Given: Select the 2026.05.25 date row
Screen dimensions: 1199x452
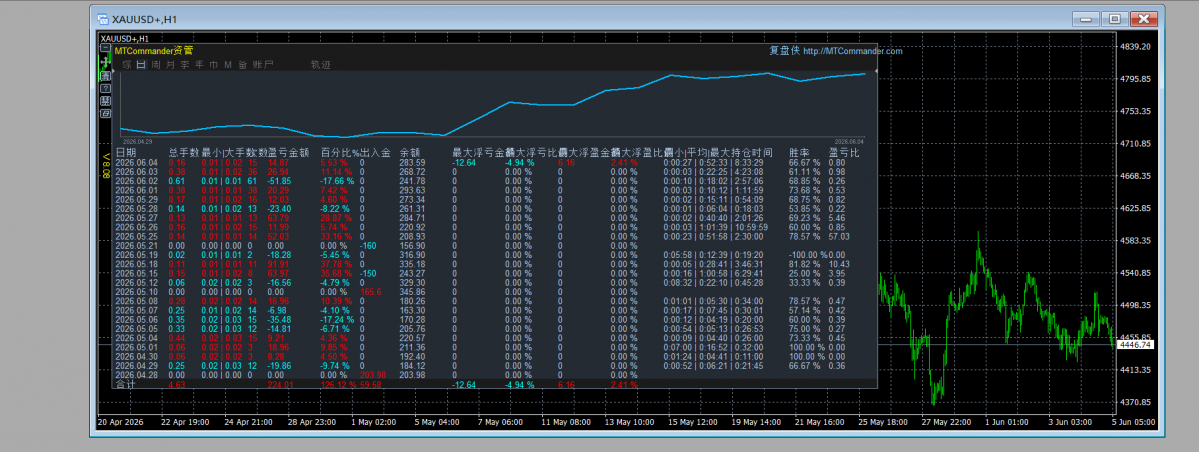Looking at the screenshot, I should tap(135, 236).
